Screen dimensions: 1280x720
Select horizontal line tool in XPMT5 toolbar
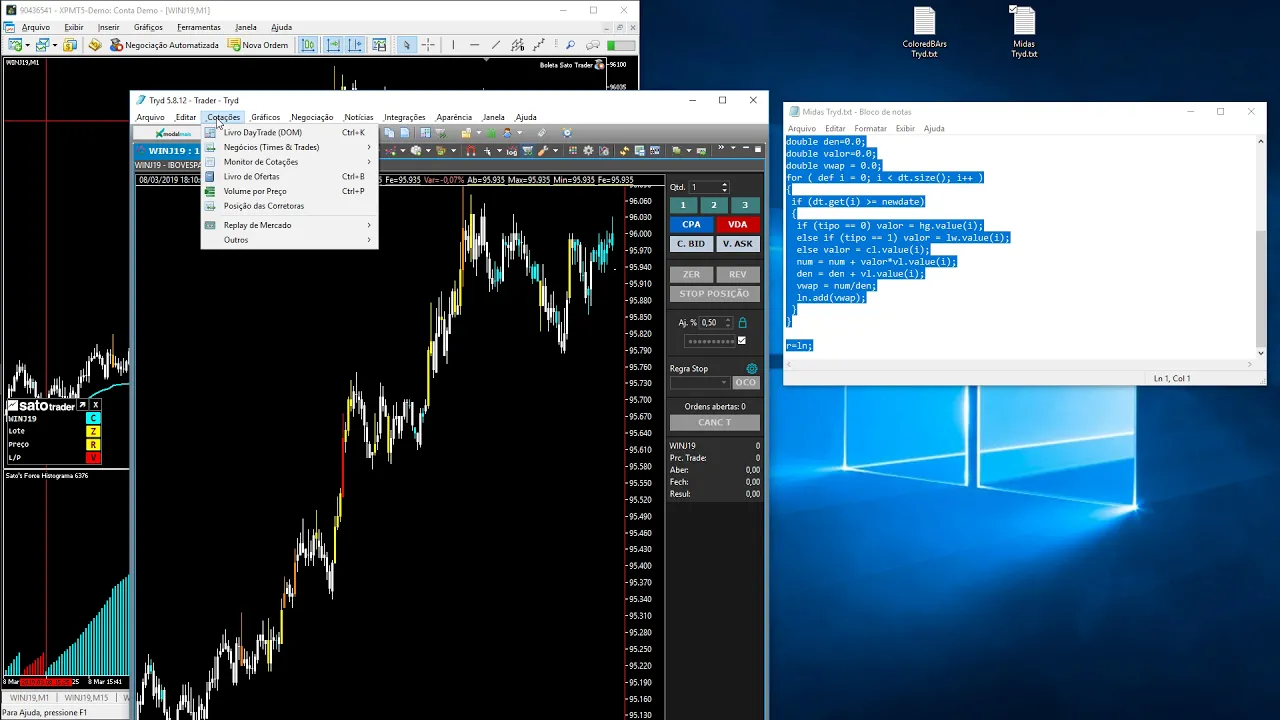pyautogui.click(x=474, y=45)
